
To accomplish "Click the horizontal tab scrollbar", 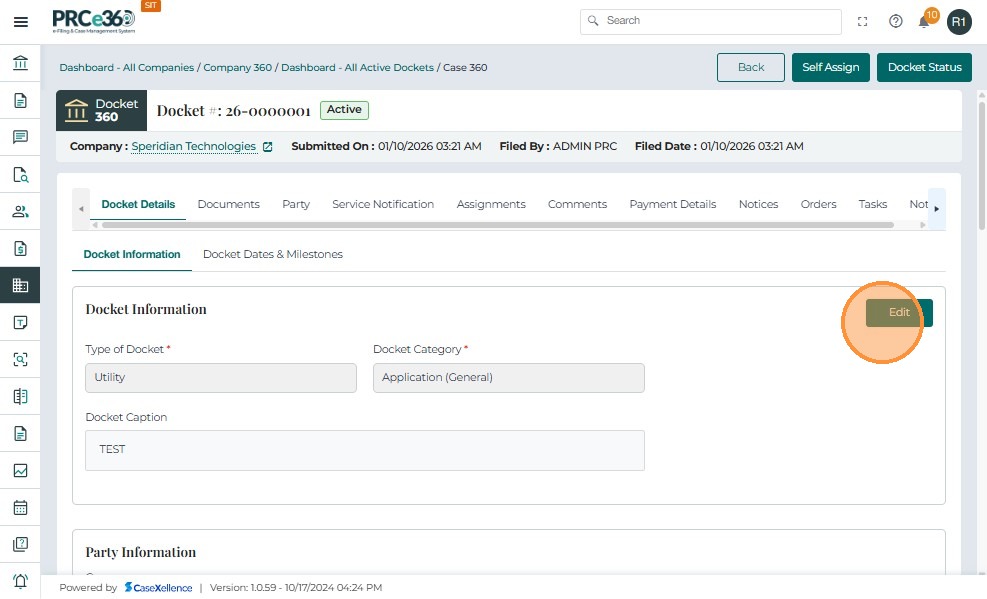I will click(x=497, y=225).
